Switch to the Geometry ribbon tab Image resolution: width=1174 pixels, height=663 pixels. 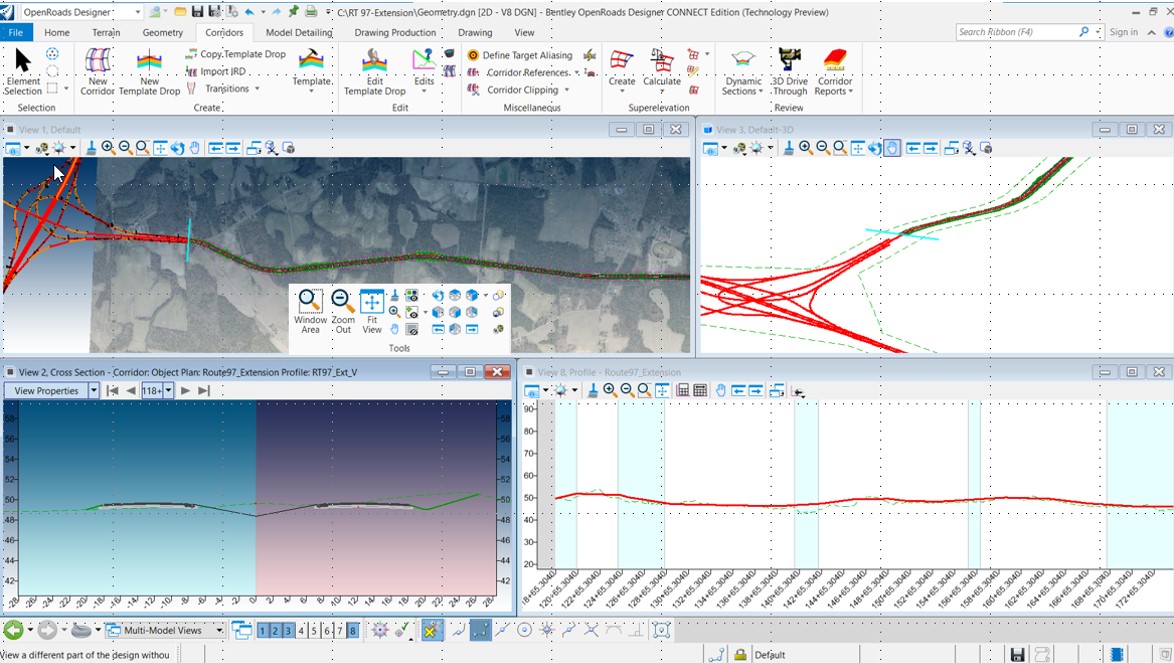point(162,32)
